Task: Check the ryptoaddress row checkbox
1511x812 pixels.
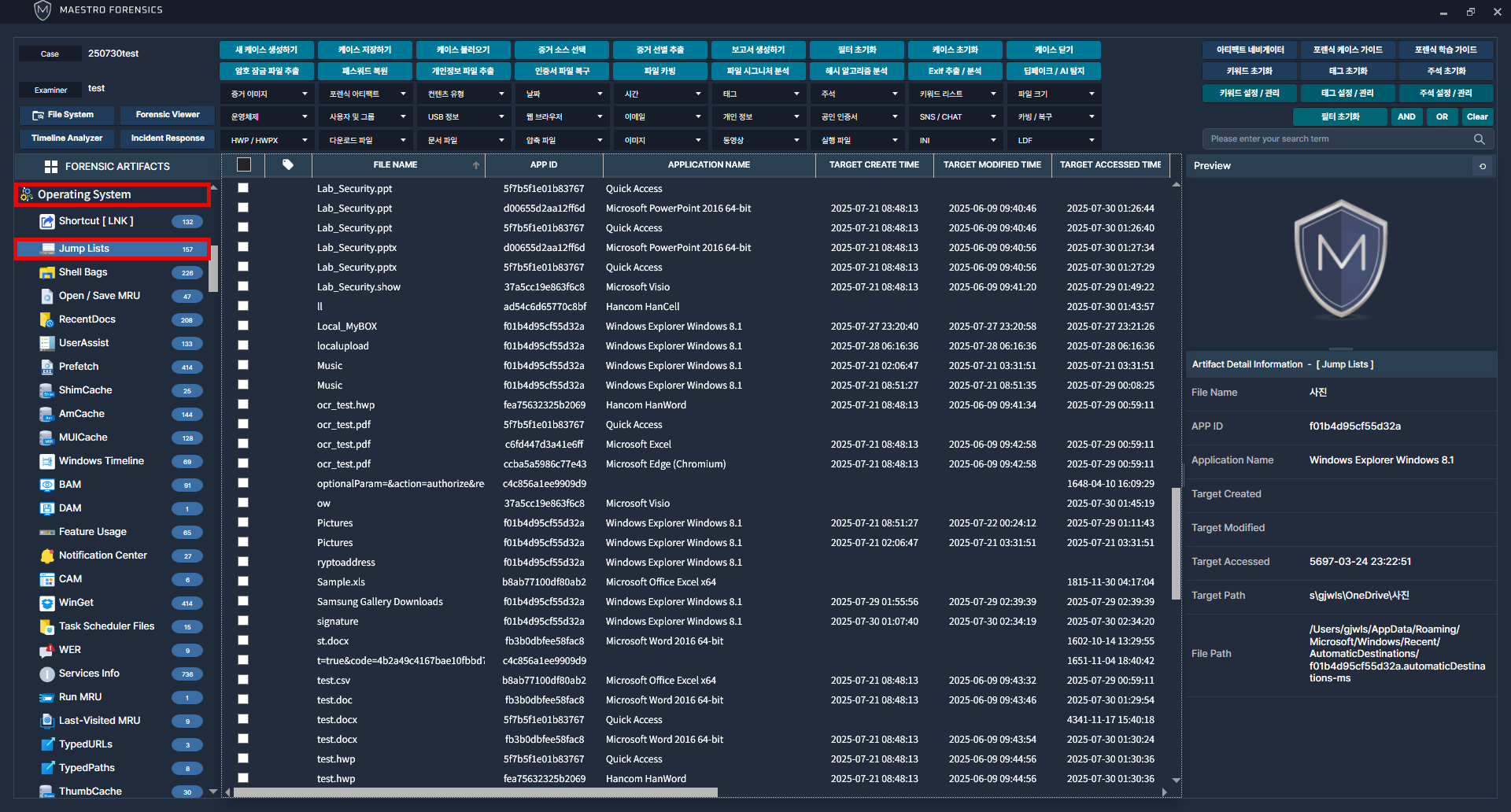Action: pos(243,562)
